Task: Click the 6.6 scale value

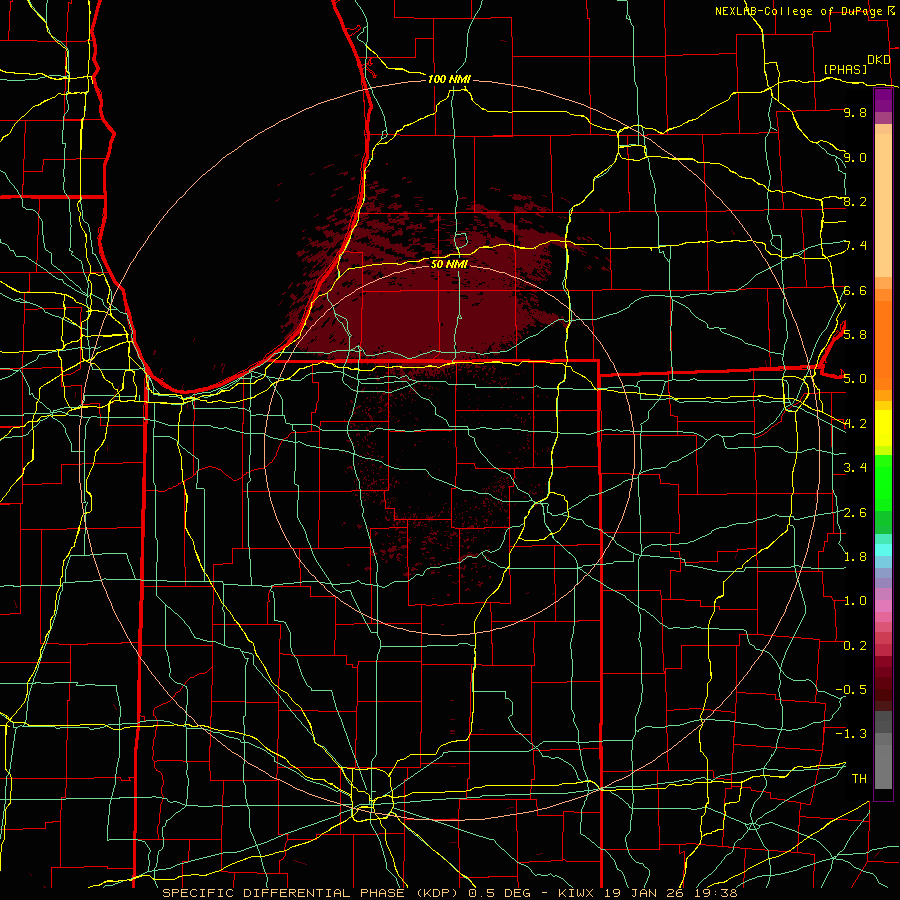Action: 855,290
